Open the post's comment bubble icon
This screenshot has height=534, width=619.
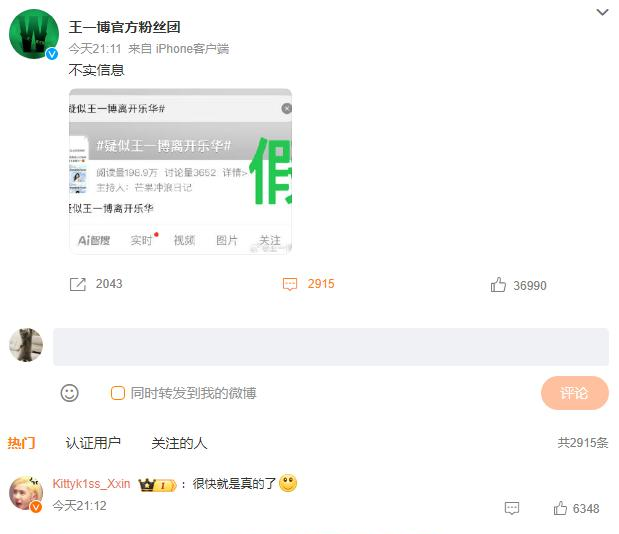coord(290,284)
